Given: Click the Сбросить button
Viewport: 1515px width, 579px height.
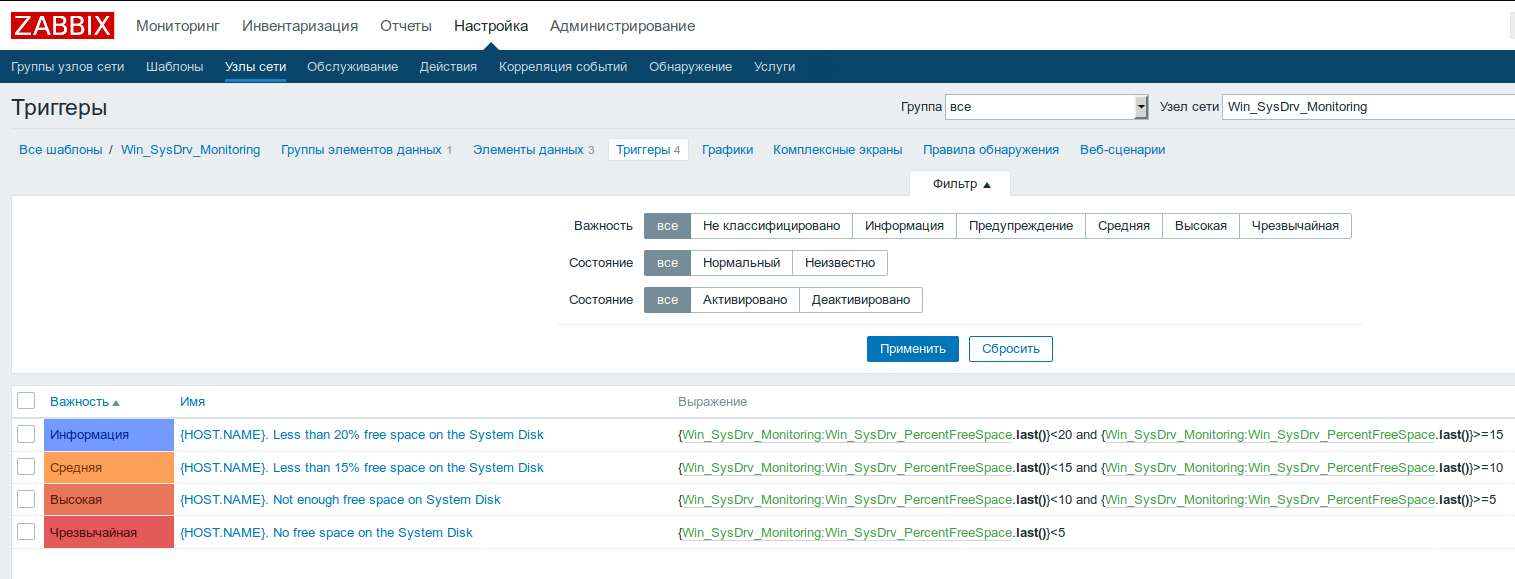Looking at the screenshot, I should tap(1011, 349).
